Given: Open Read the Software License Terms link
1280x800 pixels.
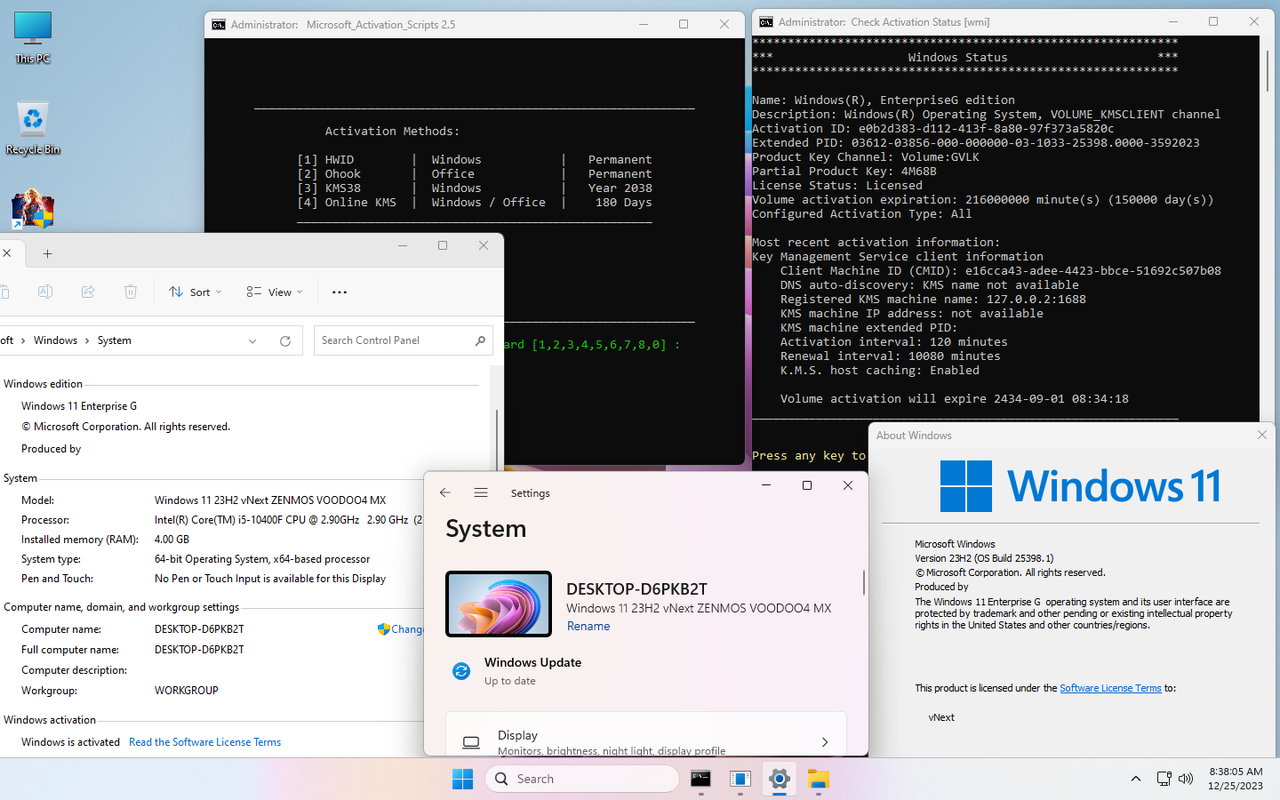Looking at the screenshot, I should 205,742.
